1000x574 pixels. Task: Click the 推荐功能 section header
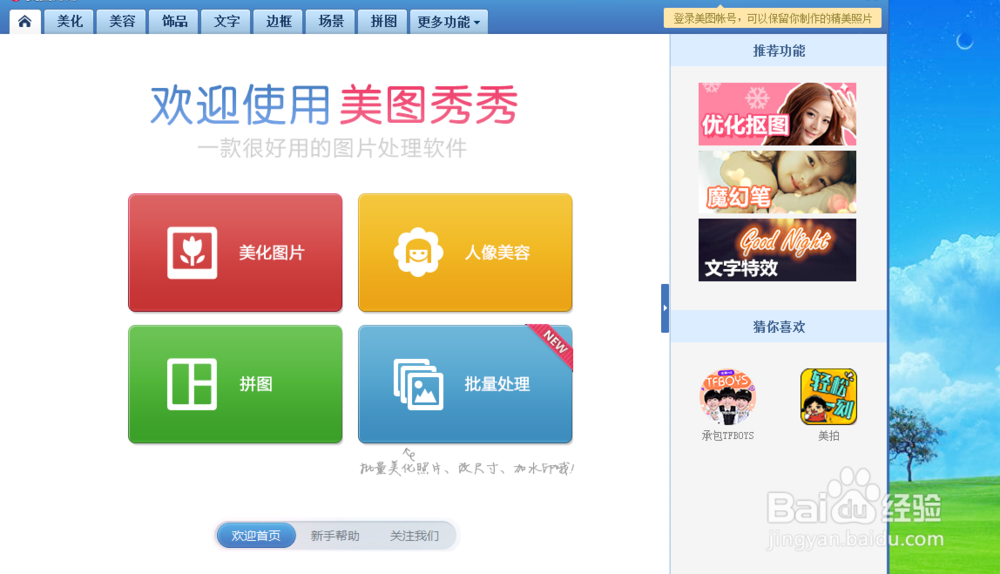tap(779, 51)
